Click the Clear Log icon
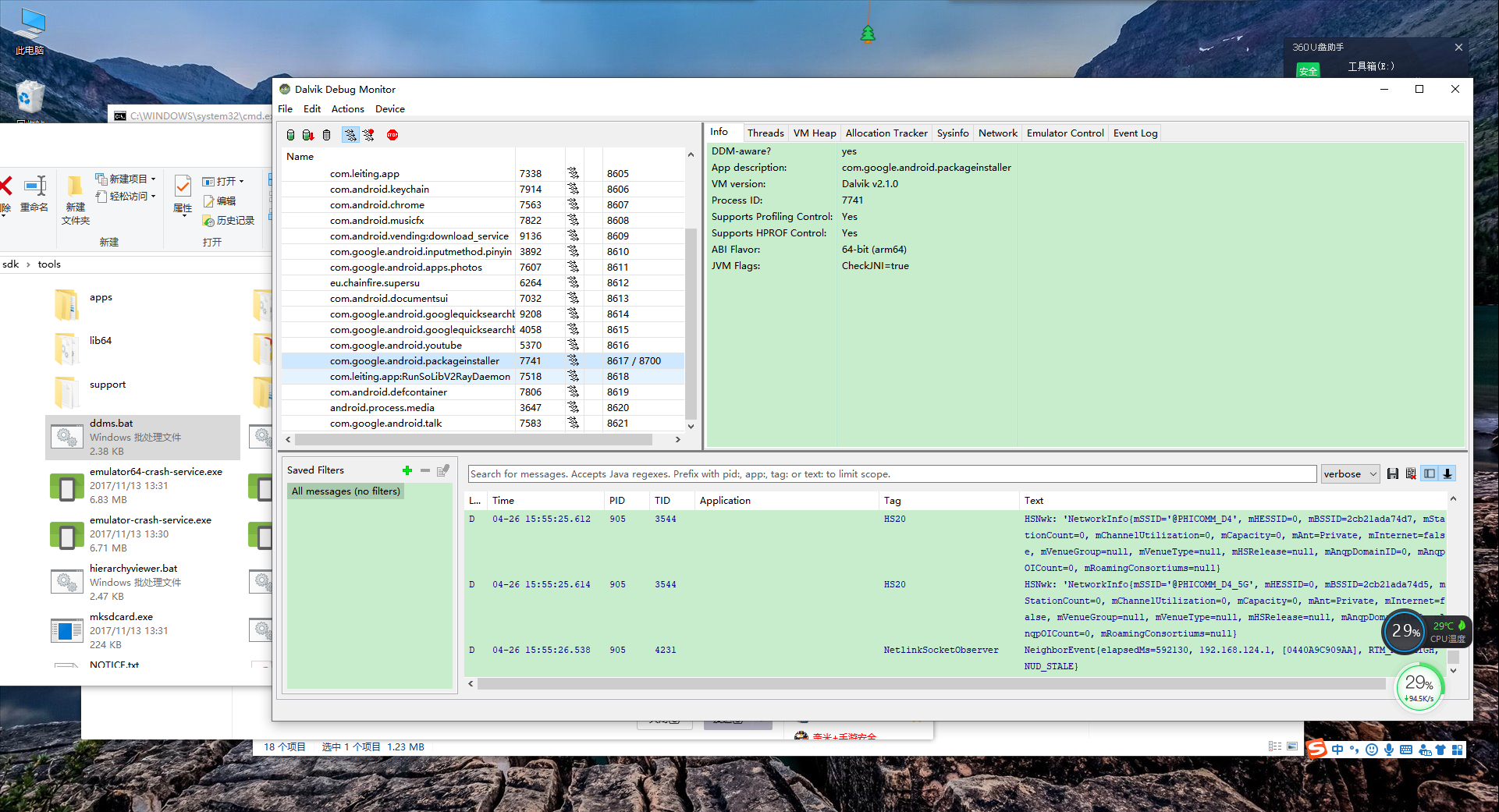The image size is (1499, 812). point(1411,473)
